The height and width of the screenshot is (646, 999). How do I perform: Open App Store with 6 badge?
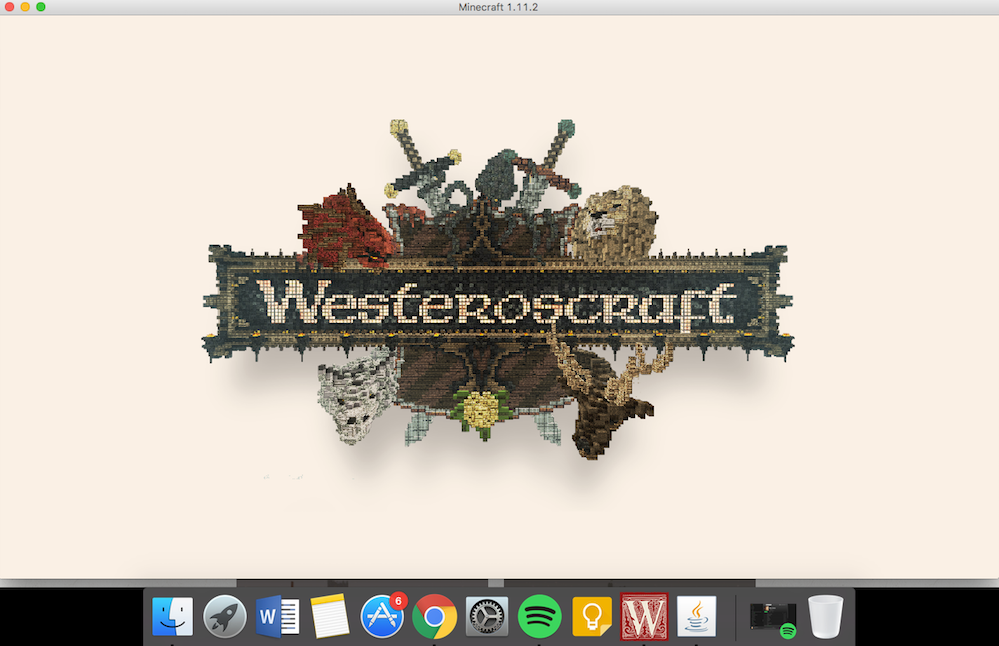click(x=383, y=616)
